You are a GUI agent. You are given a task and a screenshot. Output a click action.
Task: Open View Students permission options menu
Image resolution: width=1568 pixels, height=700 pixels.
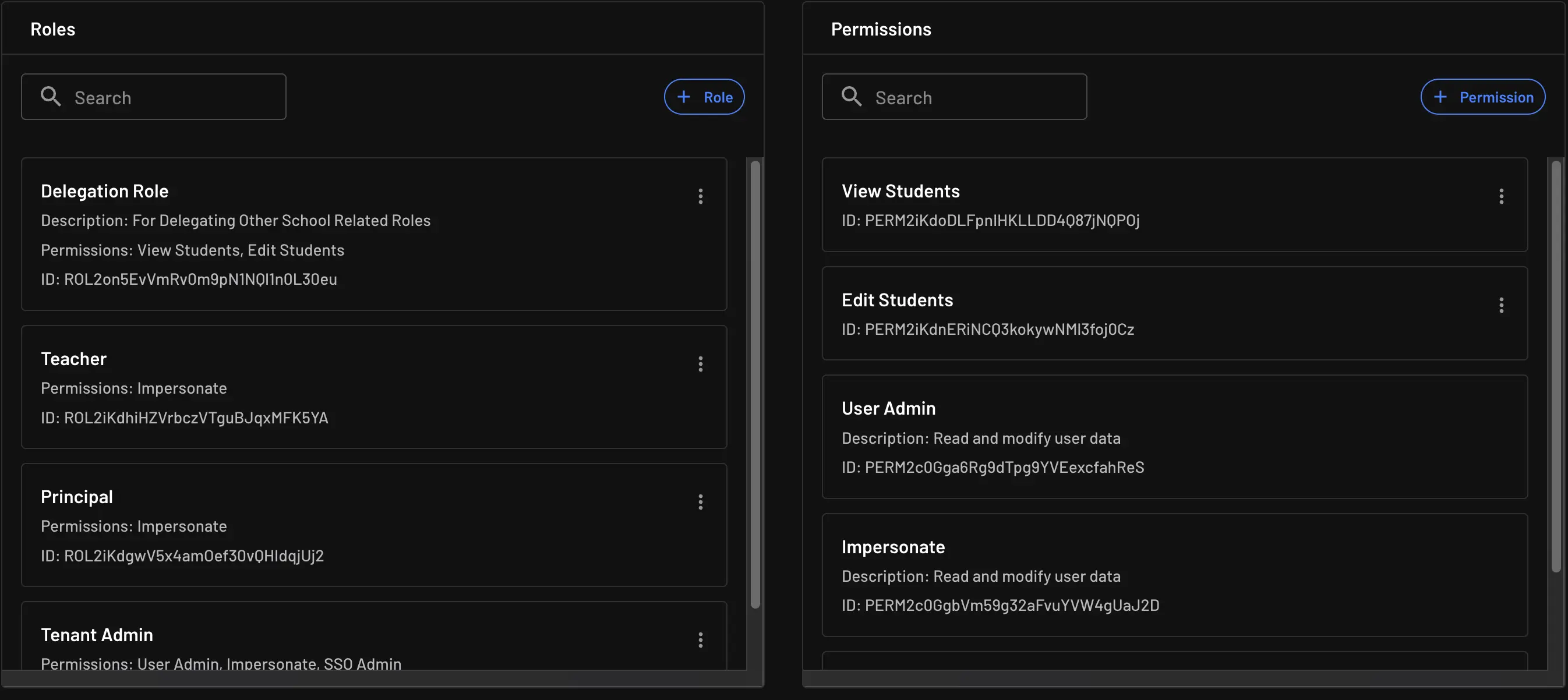(1501, 196)
